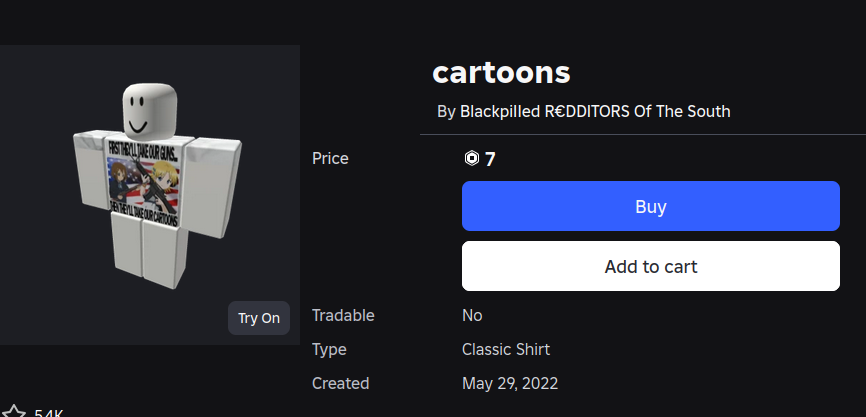Click the shirt graphic on avatar torso

click(x=144, y=183)
